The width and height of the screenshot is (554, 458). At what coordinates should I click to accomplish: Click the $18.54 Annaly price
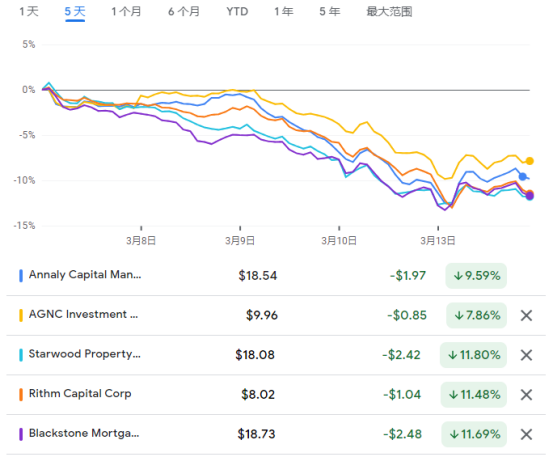(258, 276)
